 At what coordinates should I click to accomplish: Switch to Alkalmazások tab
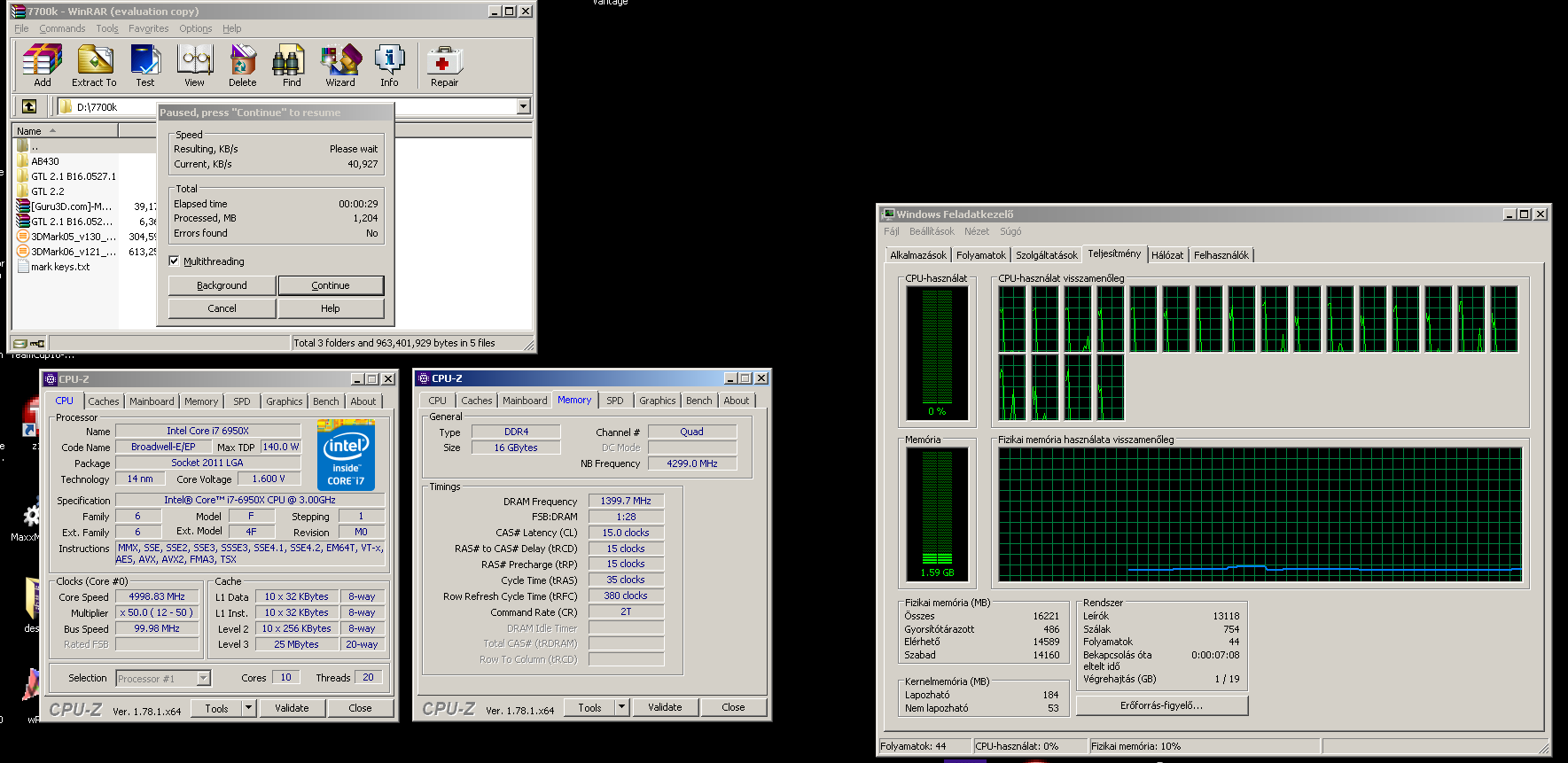918,255
